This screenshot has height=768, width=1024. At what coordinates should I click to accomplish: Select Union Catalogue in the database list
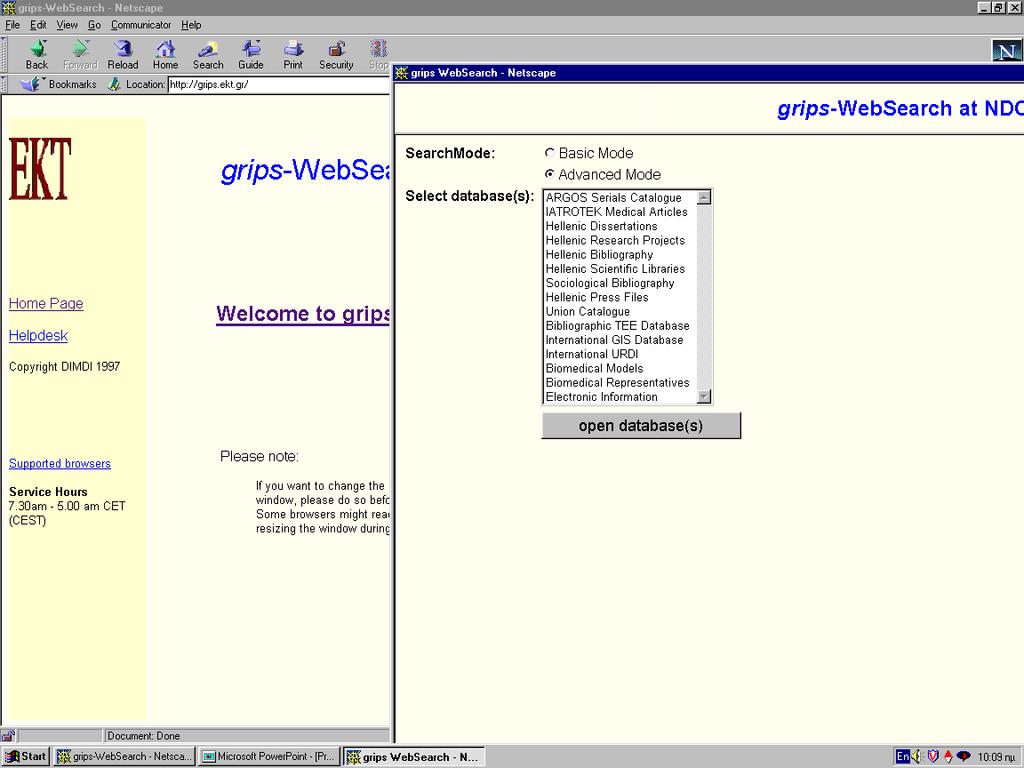588,312
